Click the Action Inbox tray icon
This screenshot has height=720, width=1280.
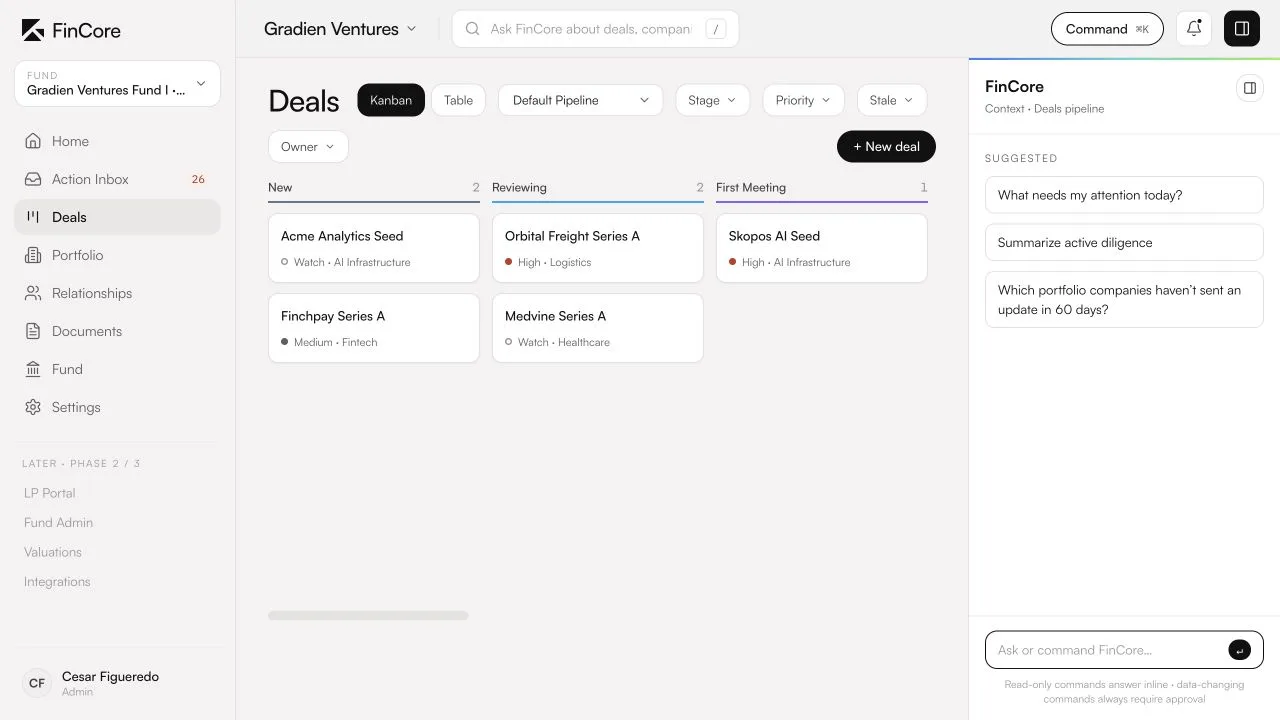33,179
